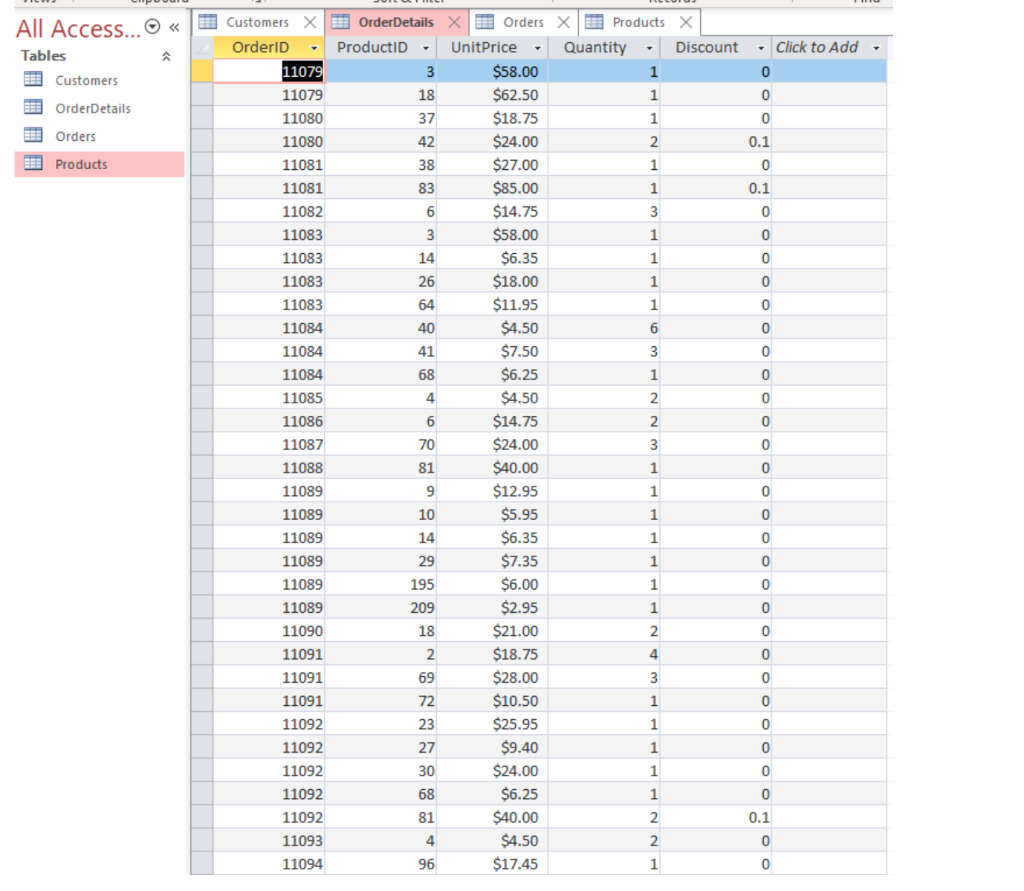Select the OrderID column header

coord(261,48)
